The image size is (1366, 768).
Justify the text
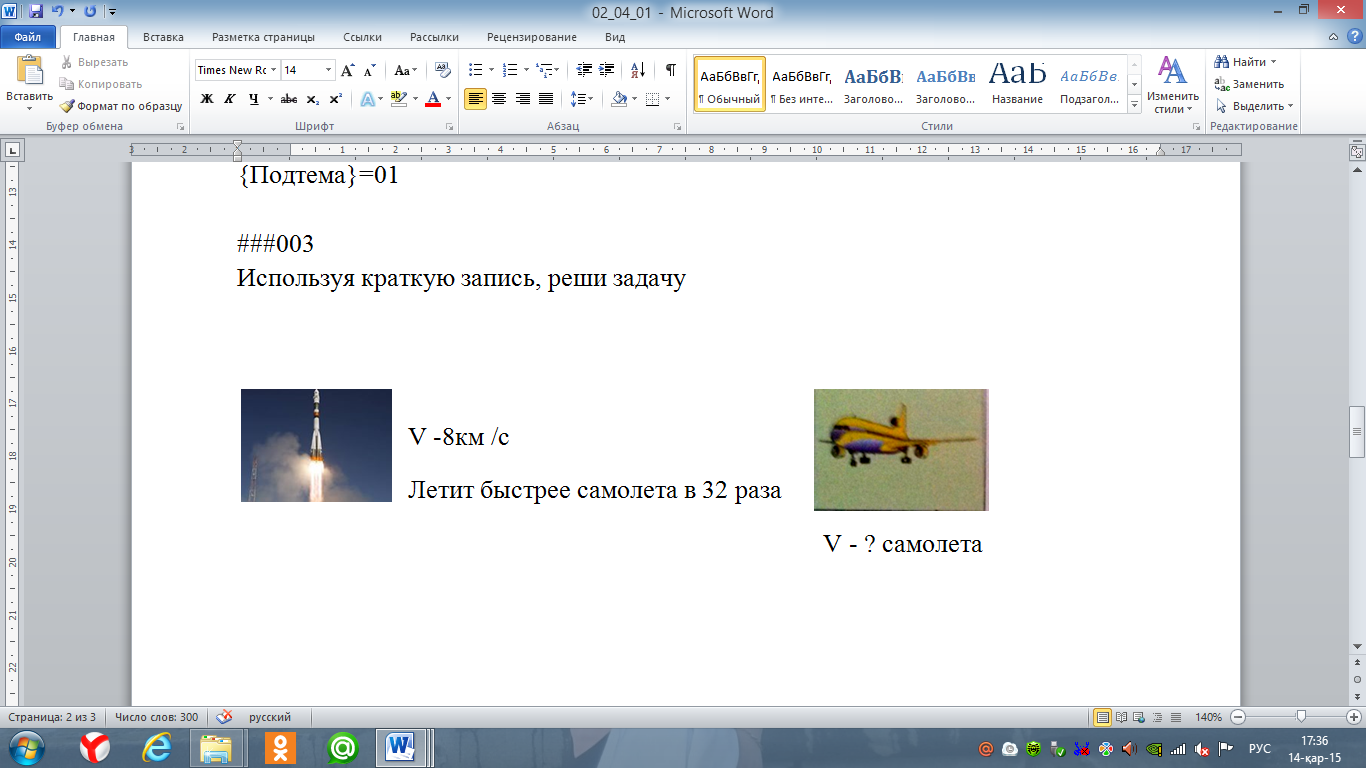coord(546,98)
